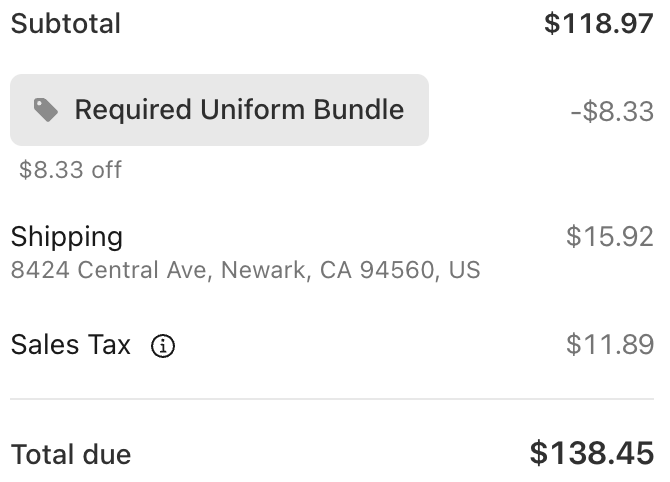Click the tag icon on discount chip
The image size is (670, 482).
46,110
